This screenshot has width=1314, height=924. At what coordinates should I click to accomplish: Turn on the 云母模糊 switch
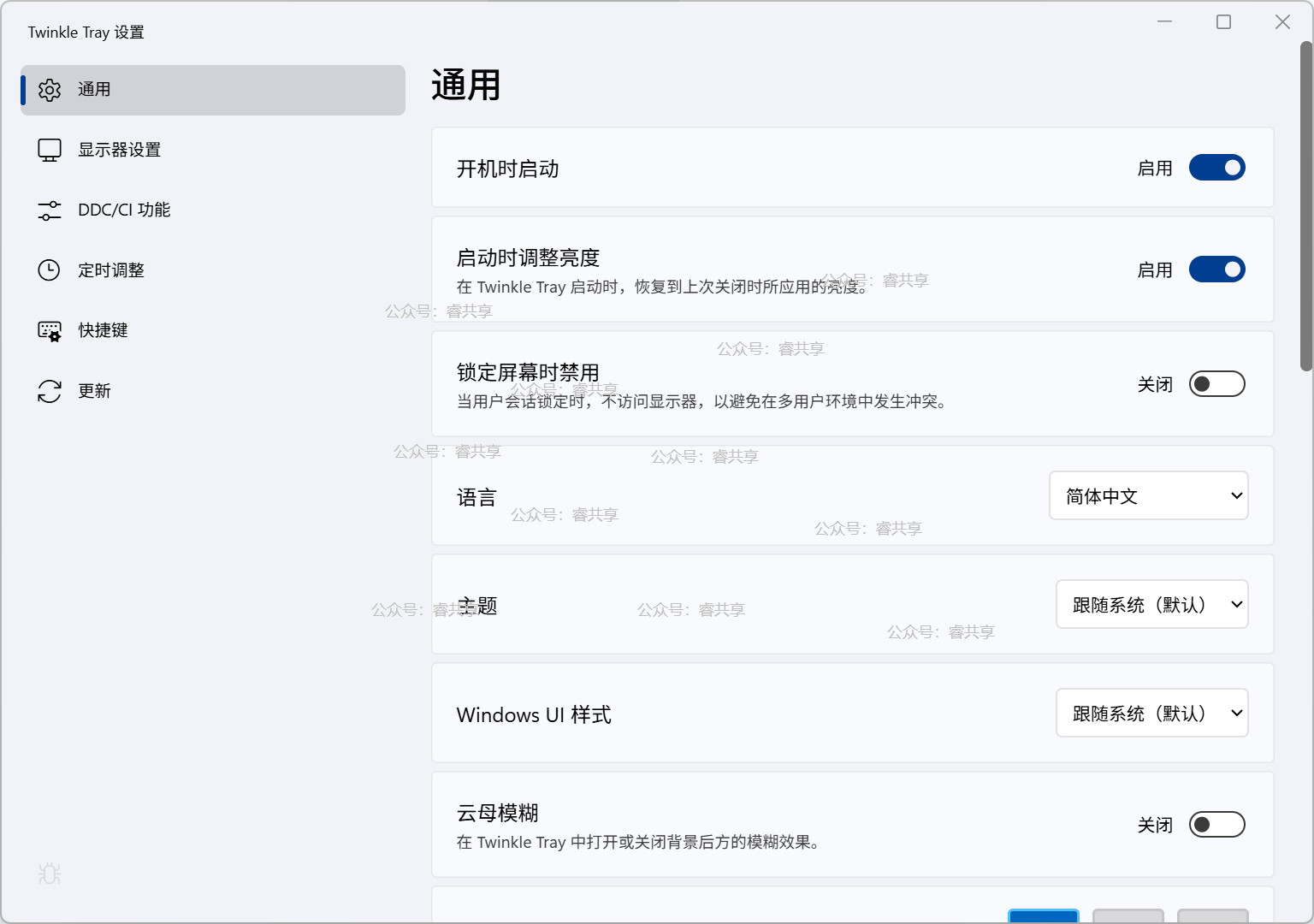point(1216,825)
